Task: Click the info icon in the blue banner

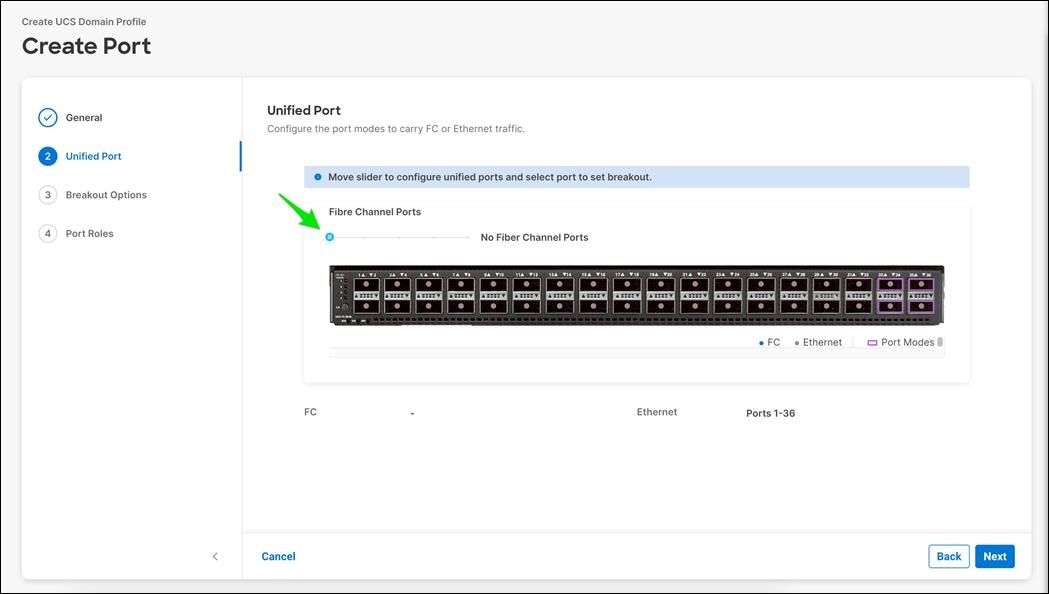Action: click(x=317, y=176)
